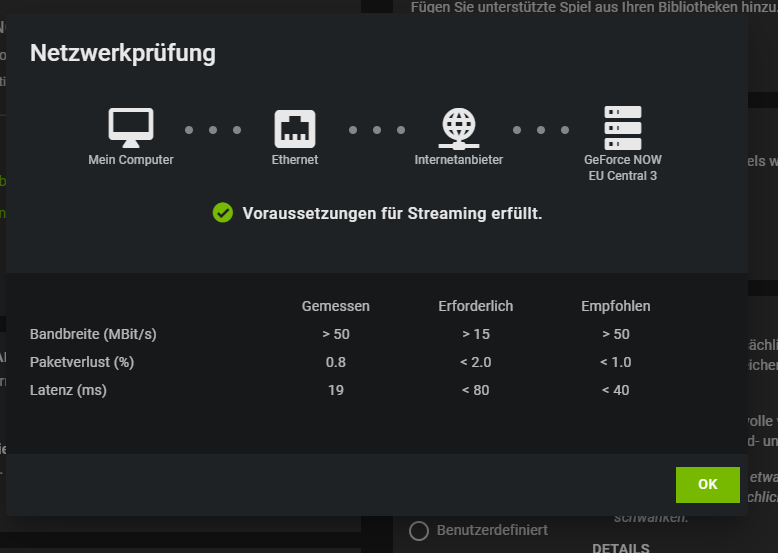Screen dimensions: 778x553
Task: Click the Gemessen column header
Action: 335,306
